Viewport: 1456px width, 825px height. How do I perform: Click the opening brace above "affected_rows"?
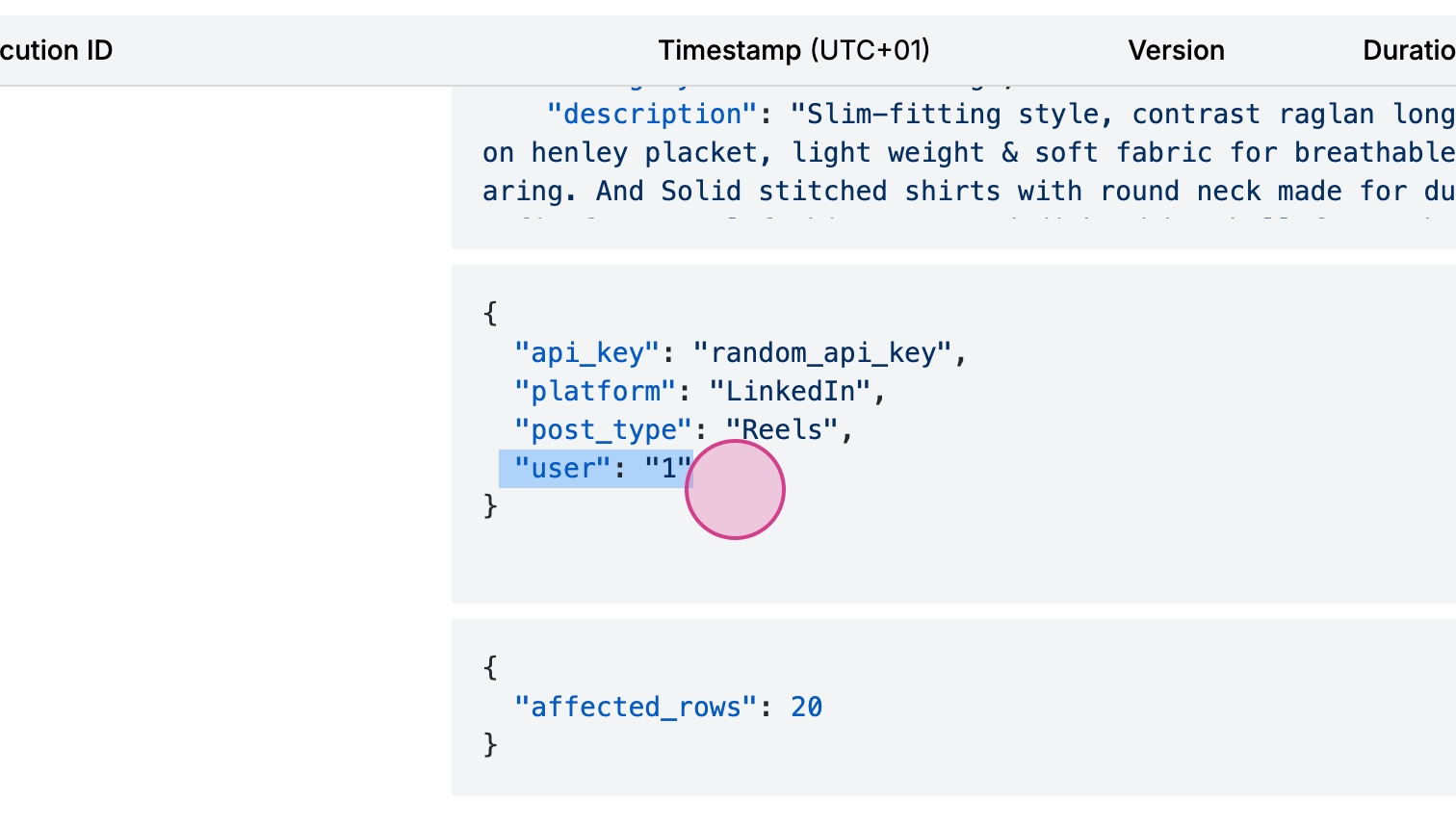(x=490, y=667)
